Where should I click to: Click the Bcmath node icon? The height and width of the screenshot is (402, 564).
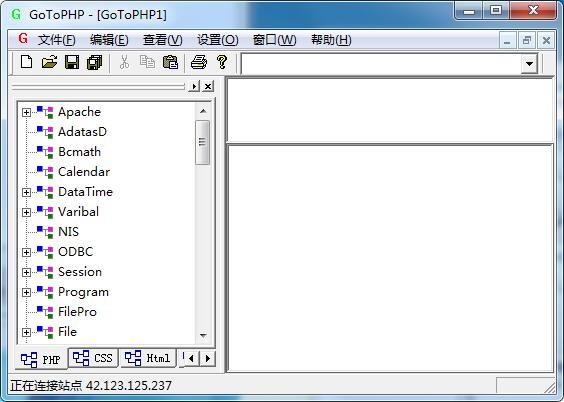(45, 152)
